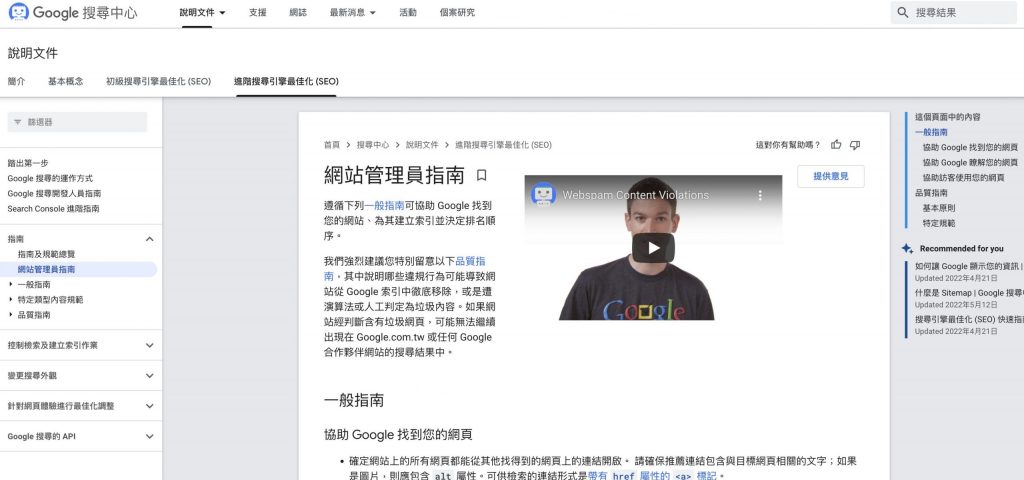Viewport: 1024px width, 480px height.
Task: Click the 篩選器 filter input field
Action: [77, 122]
